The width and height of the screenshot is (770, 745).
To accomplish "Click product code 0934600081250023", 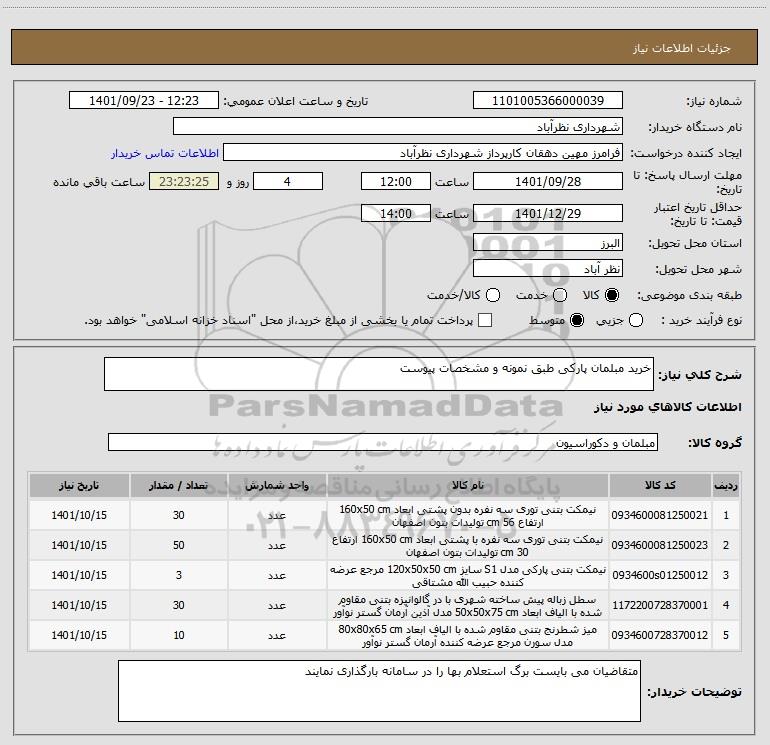I will click(660, 545).
